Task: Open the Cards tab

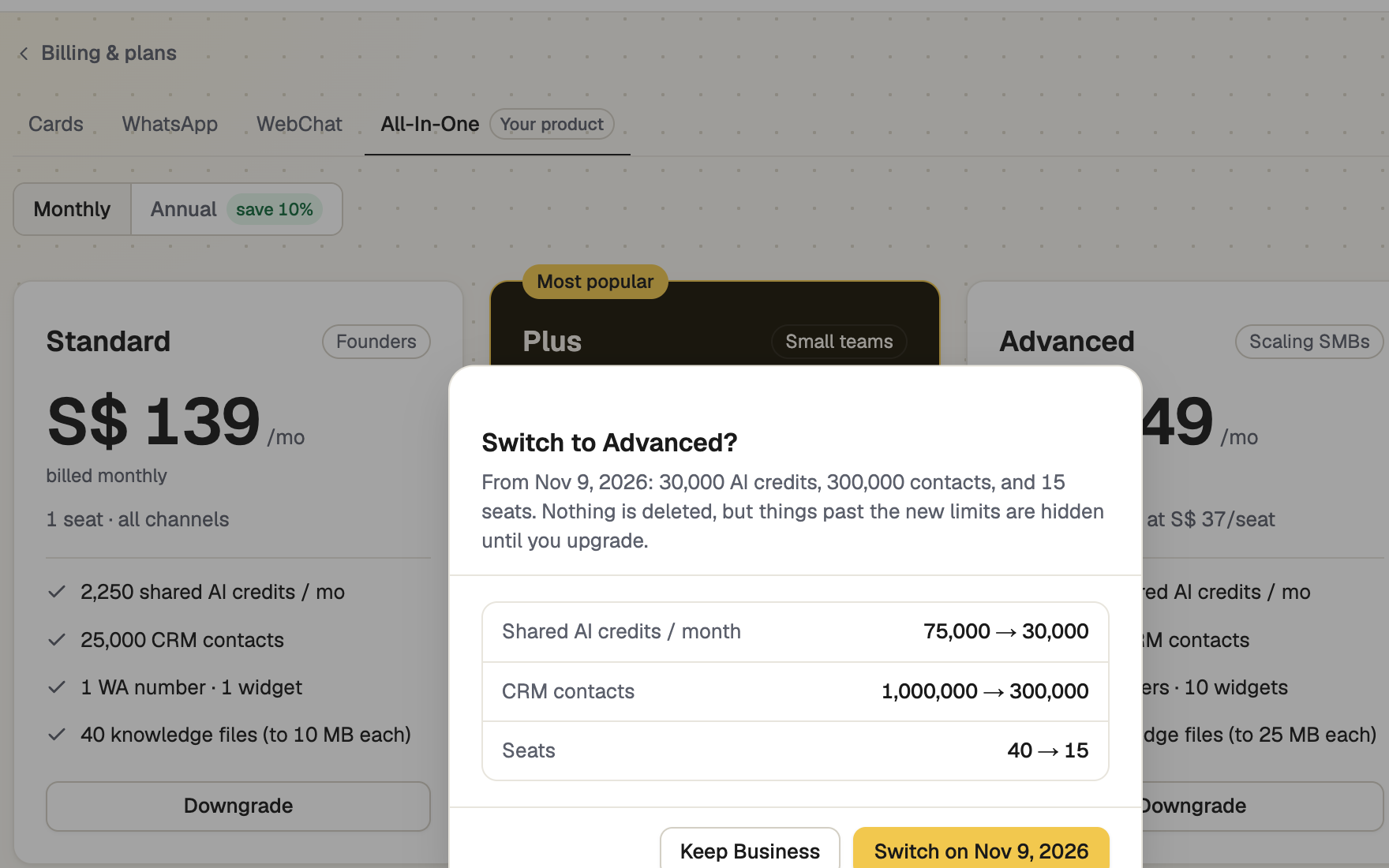Action: pos(56,124)
